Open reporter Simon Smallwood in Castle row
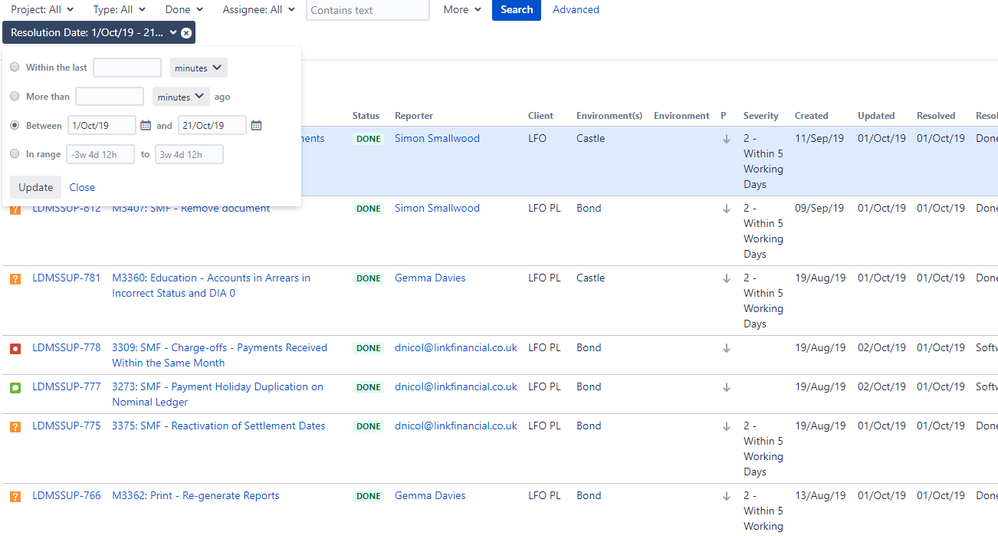The image size is (998, 536). [437, 138]
